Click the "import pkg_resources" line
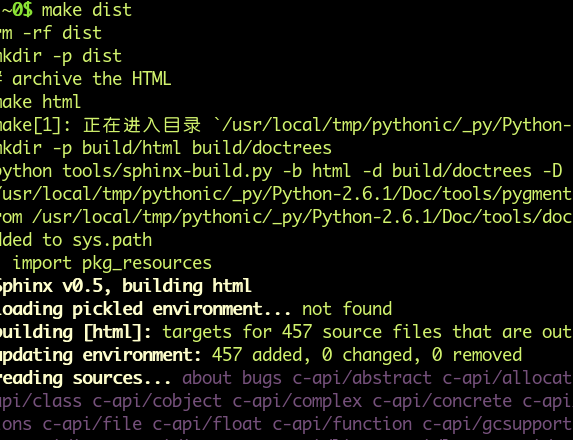This screenshot has height=440, width=573. (x=112, y=263)
